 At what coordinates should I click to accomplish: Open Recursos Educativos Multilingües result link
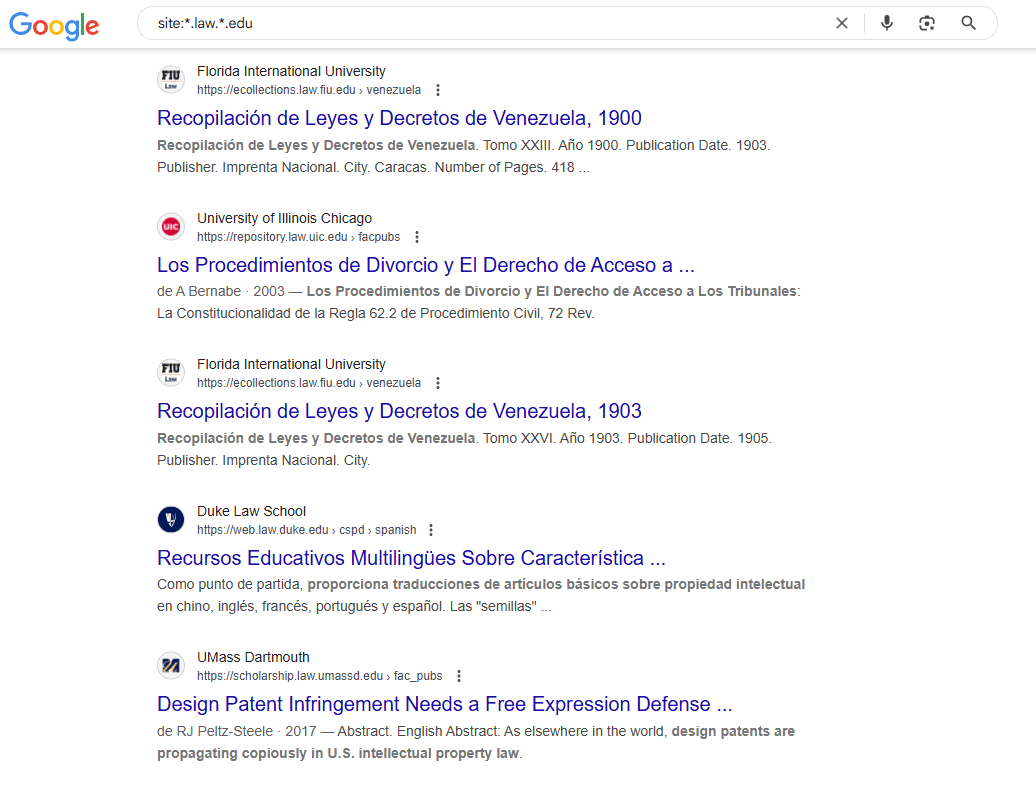411,558
